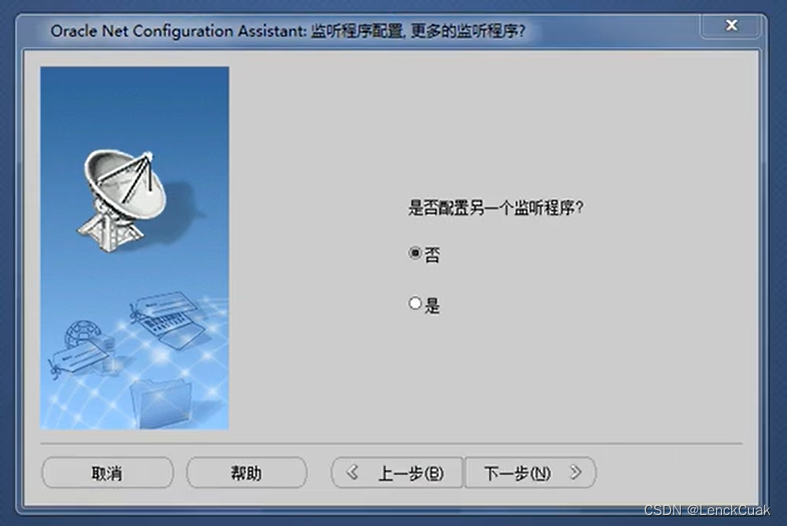Click the 是 option label text
The width and height of the screenshot is (787, 526).
432,305
